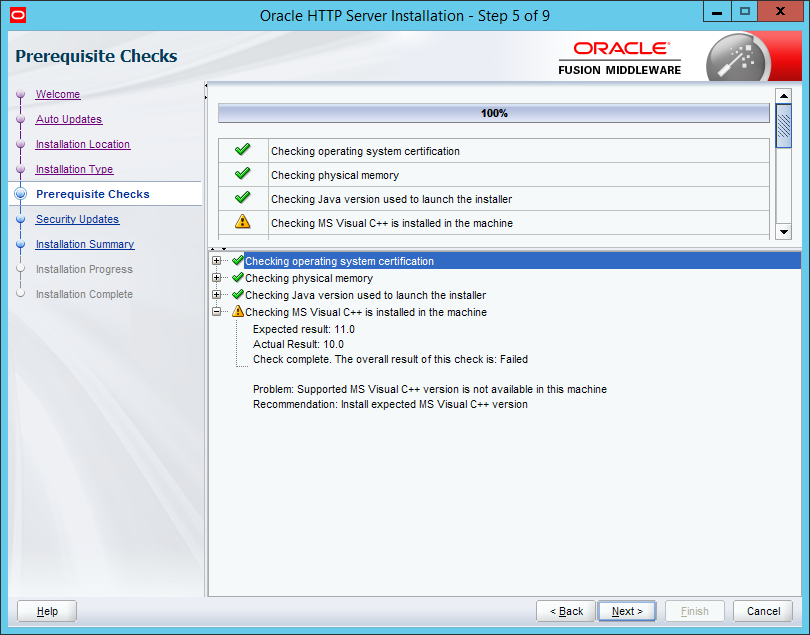The image size is (810, 635).
Task: Click the Oracle icon in title bar
Action: [15, 15]
